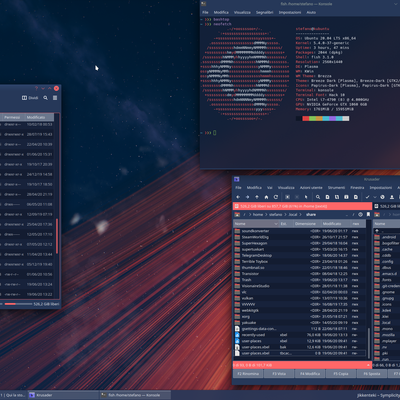Image resolution: width=400 pixels, height=400 pixels.
Task: Click the media folder icon before left panel path
Action: click(x=237, y=214)
